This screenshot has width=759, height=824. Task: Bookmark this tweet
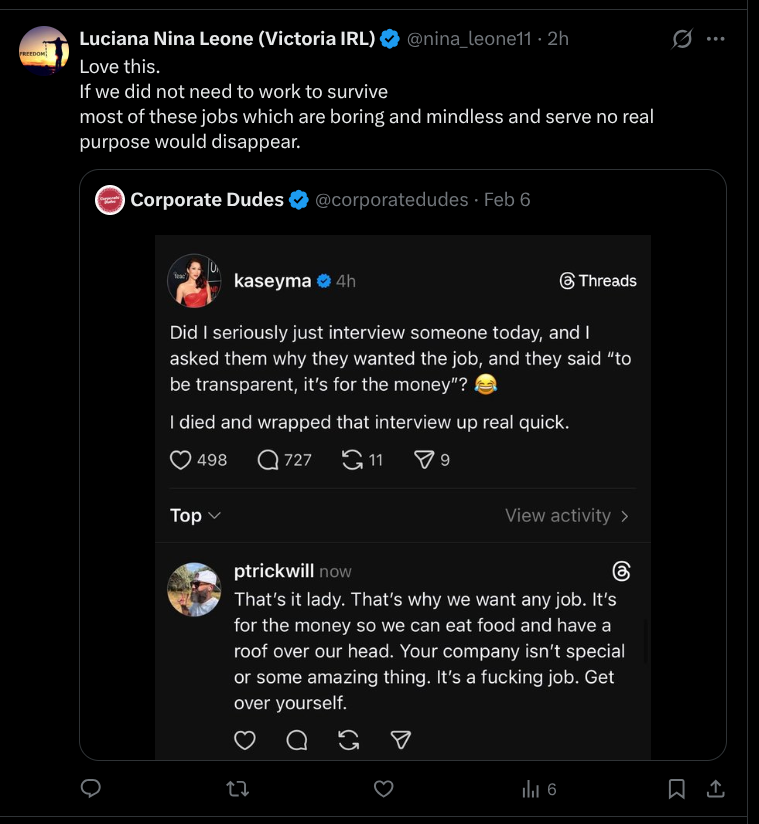(677, 789)
